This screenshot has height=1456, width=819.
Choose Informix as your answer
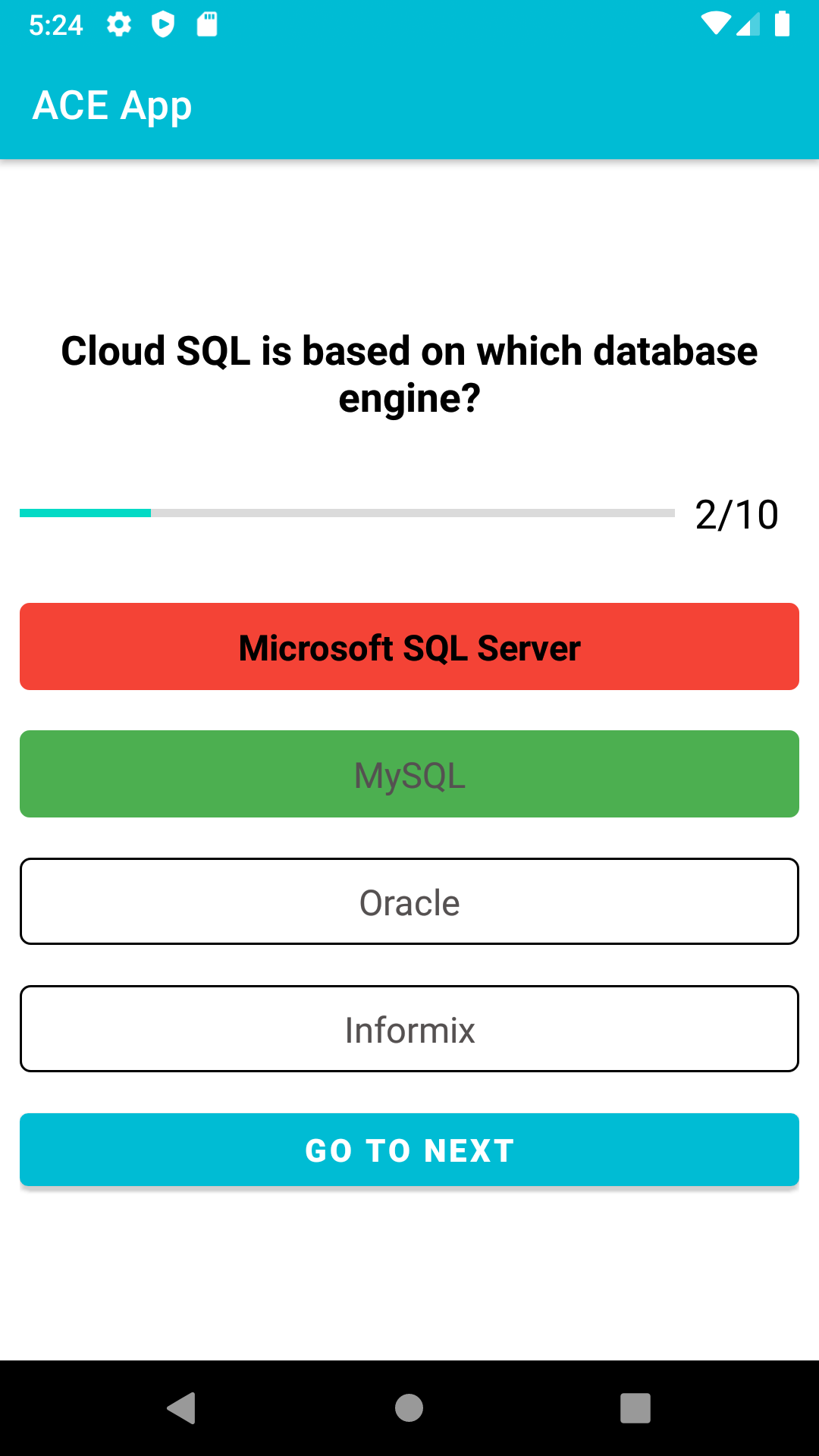409,1028
